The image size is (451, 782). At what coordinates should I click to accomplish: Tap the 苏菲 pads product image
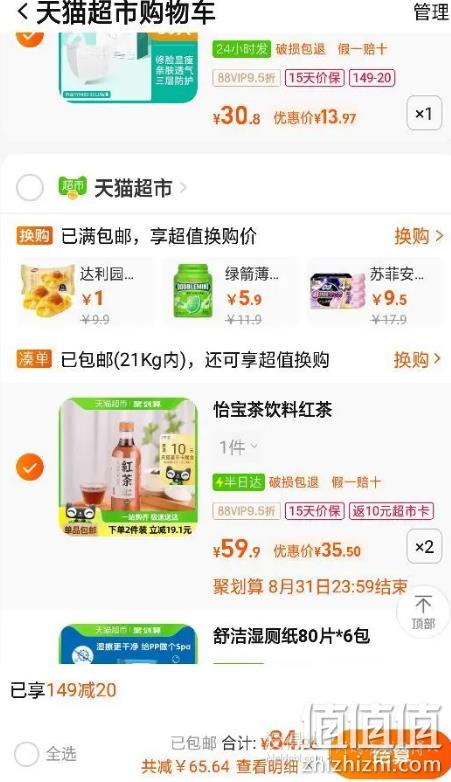337,291
